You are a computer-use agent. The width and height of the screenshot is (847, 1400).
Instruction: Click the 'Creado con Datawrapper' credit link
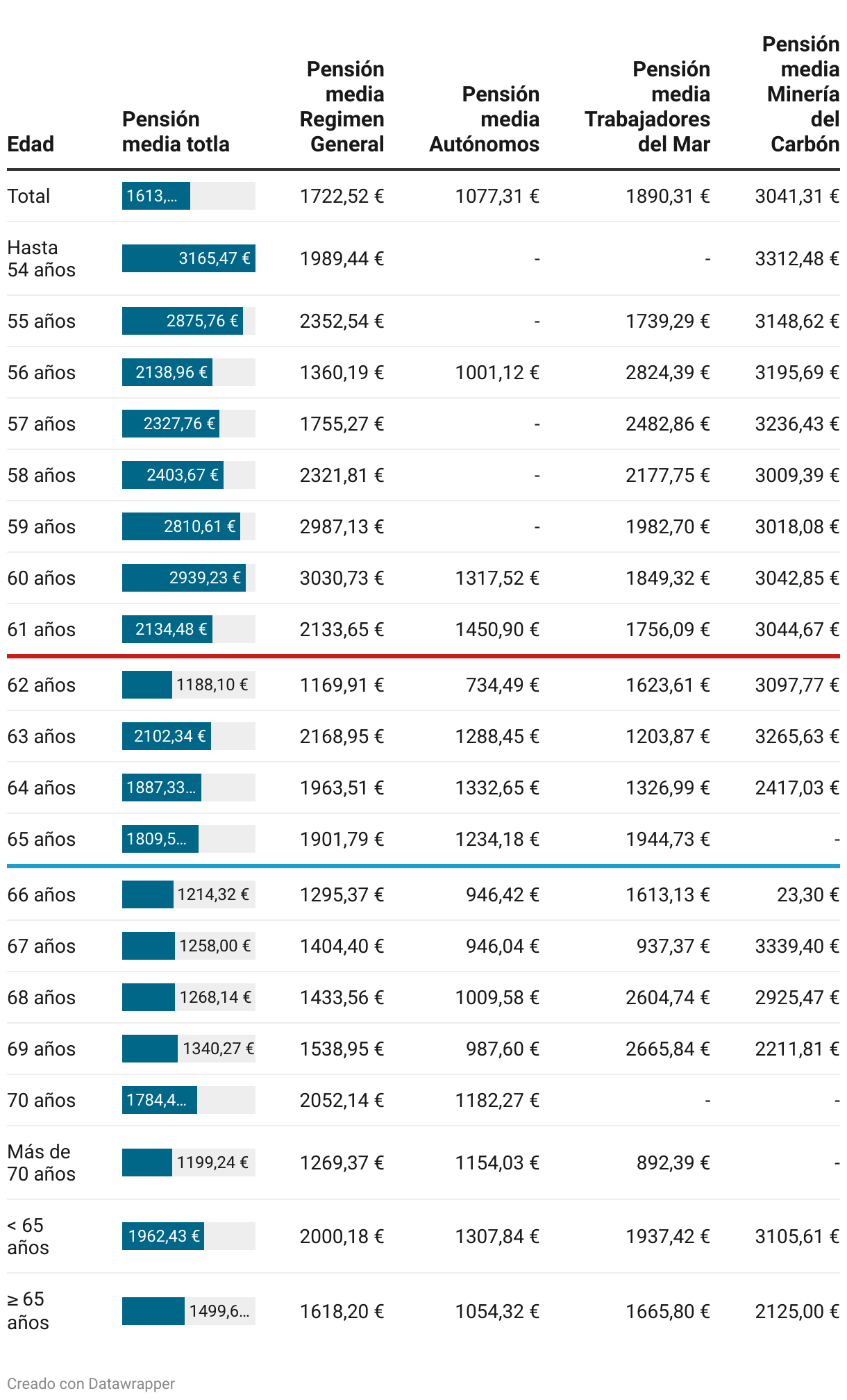(x=91, y=1383)
